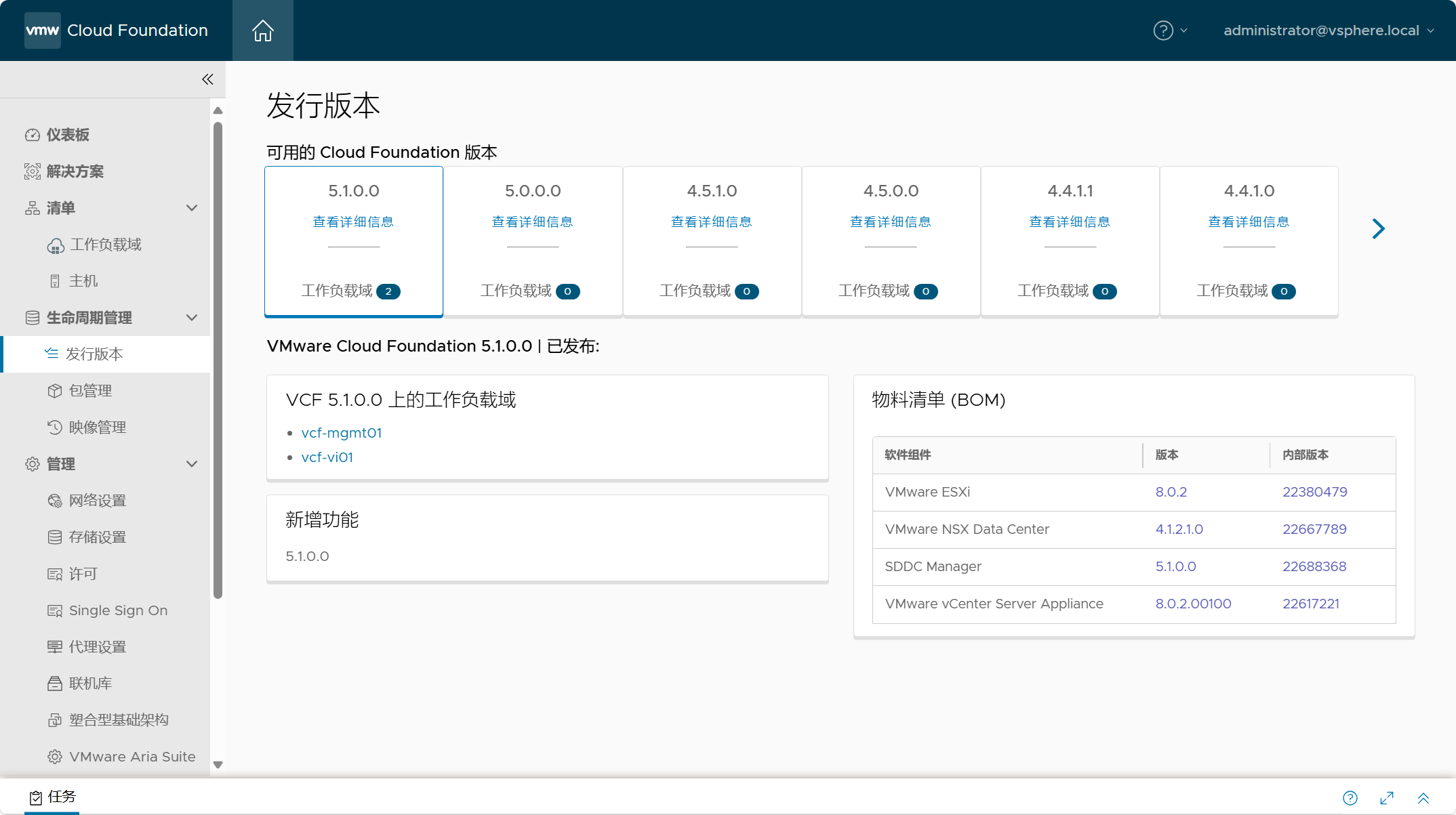Click the help icon in bottom tasks bar
This screenshot has height=815, width=1456.
tap(1350, 798)
